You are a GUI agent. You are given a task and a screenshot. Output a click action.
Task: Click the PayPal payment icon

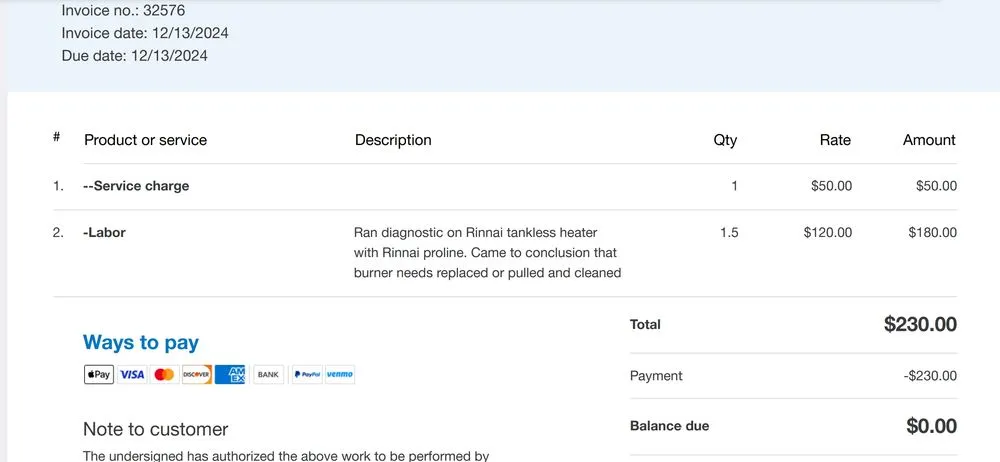click(x=306, y=375)
